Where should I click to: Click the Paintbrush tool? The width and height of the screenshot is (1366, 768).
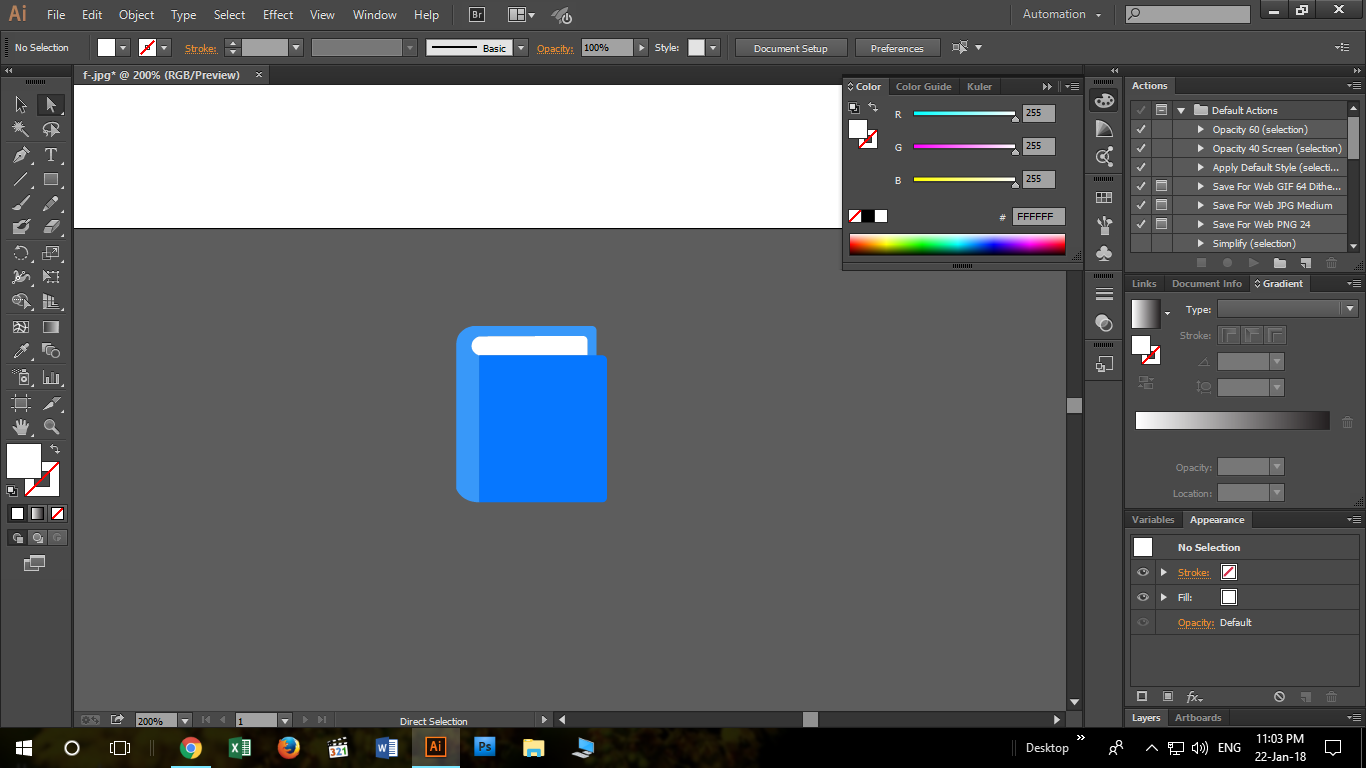(21, 203)
